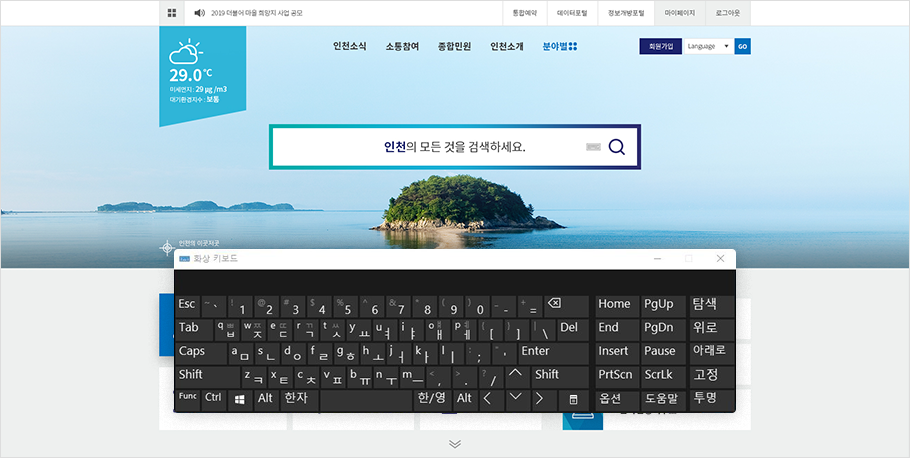
Task: Open the Language dropdown
Action: point(708,46)
